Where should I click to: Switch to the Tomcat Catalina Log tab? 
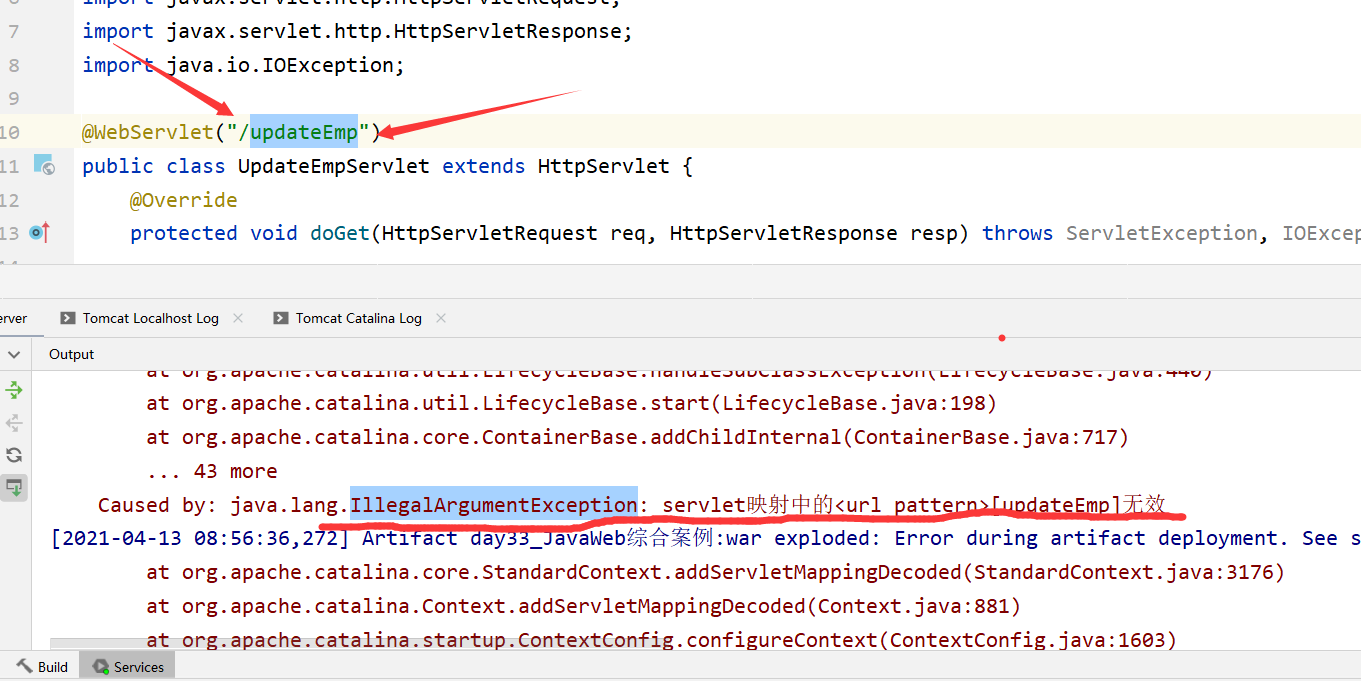tap(357, 318)
